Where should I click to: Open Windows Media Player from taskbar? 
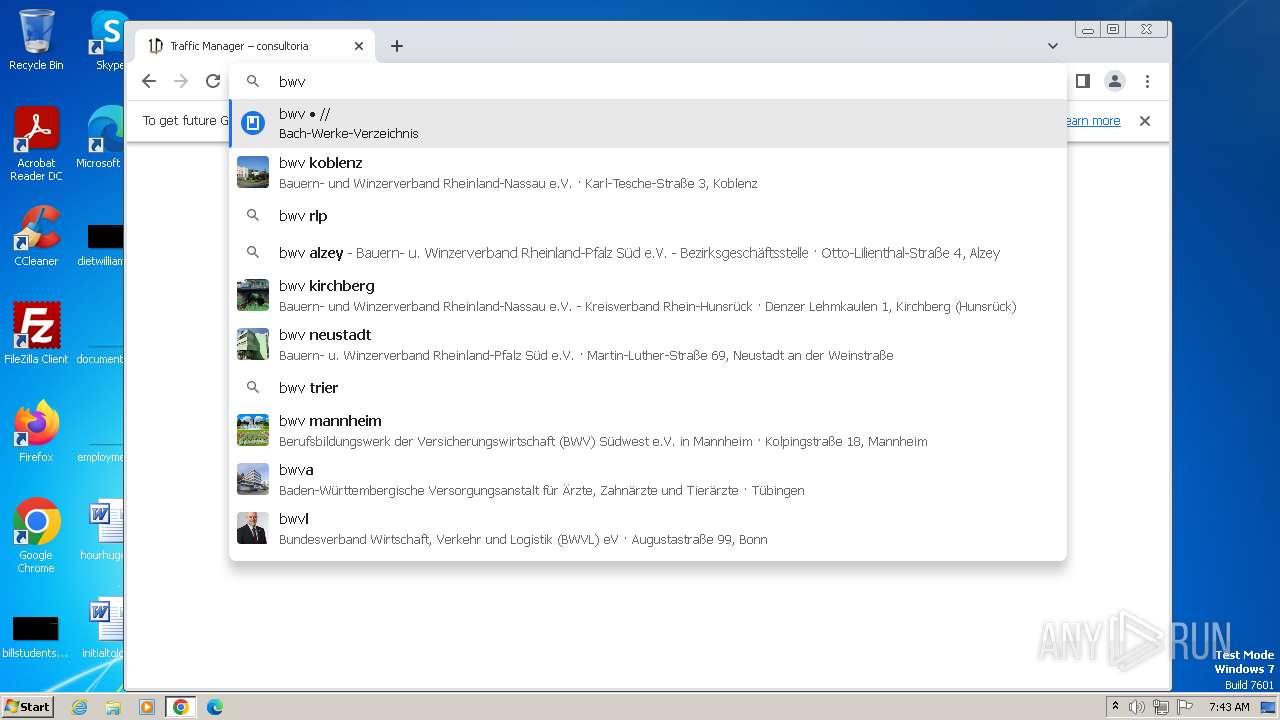click(x=147, y=707)
